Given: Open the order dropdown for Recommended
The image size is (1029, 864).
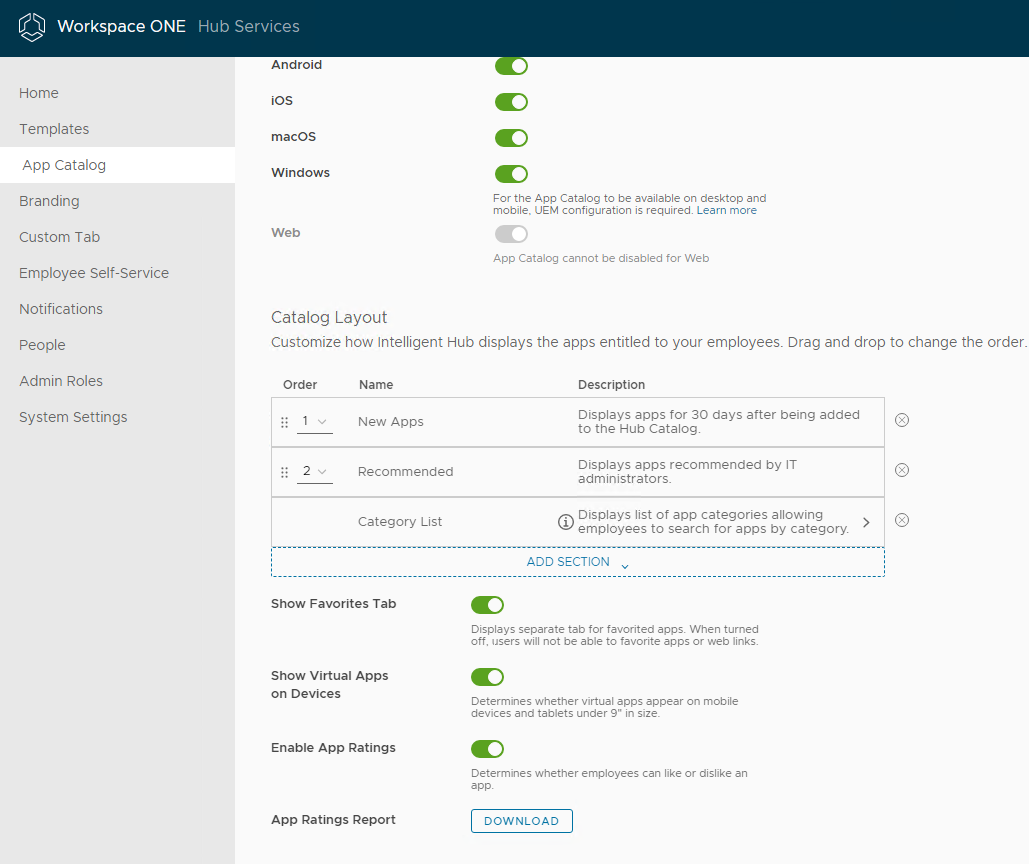Looking at the screenshot, I should point(314,472).
